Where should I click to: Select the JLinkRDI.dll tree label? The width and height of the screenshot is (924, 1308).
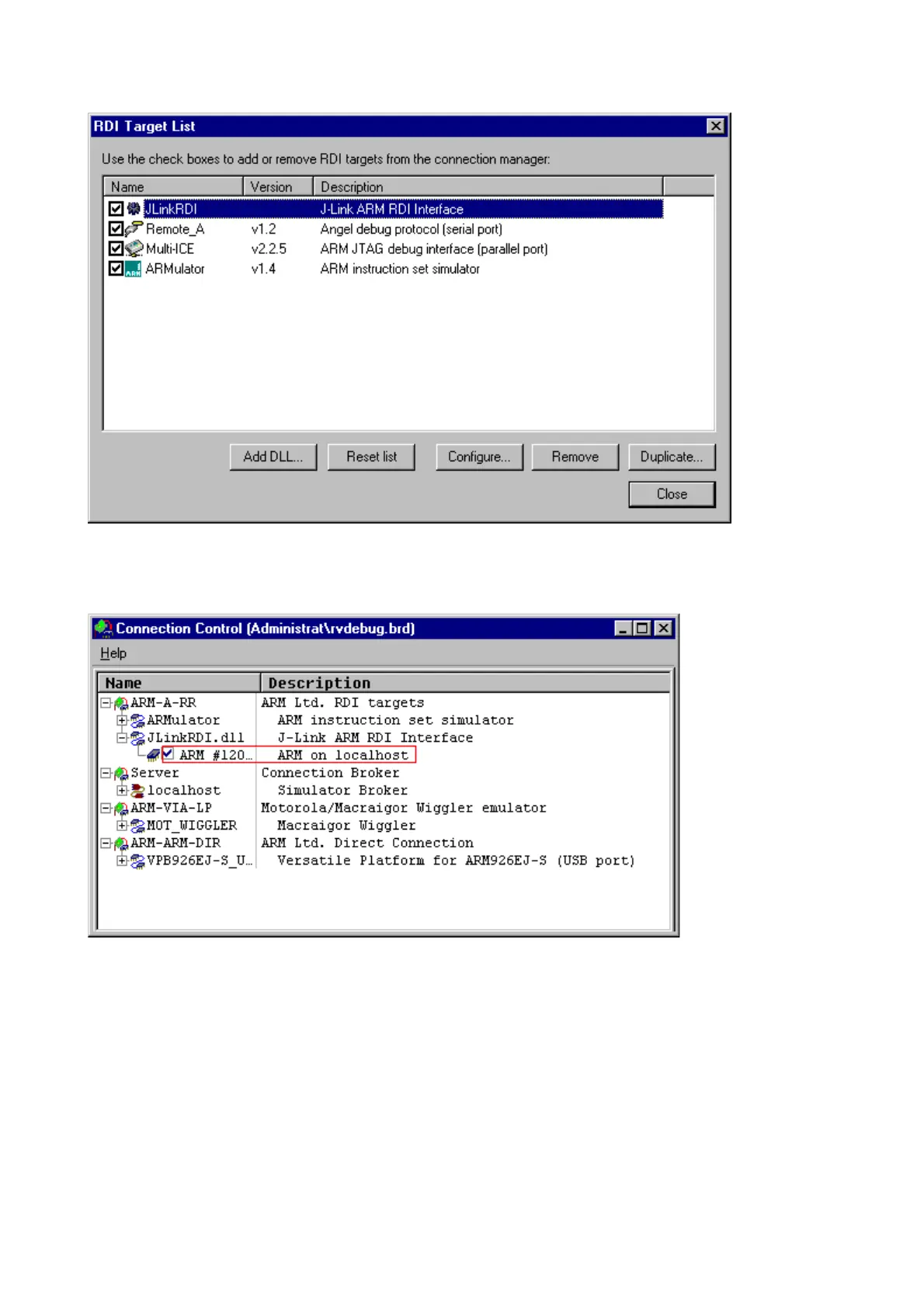click(x=196, y=738)
